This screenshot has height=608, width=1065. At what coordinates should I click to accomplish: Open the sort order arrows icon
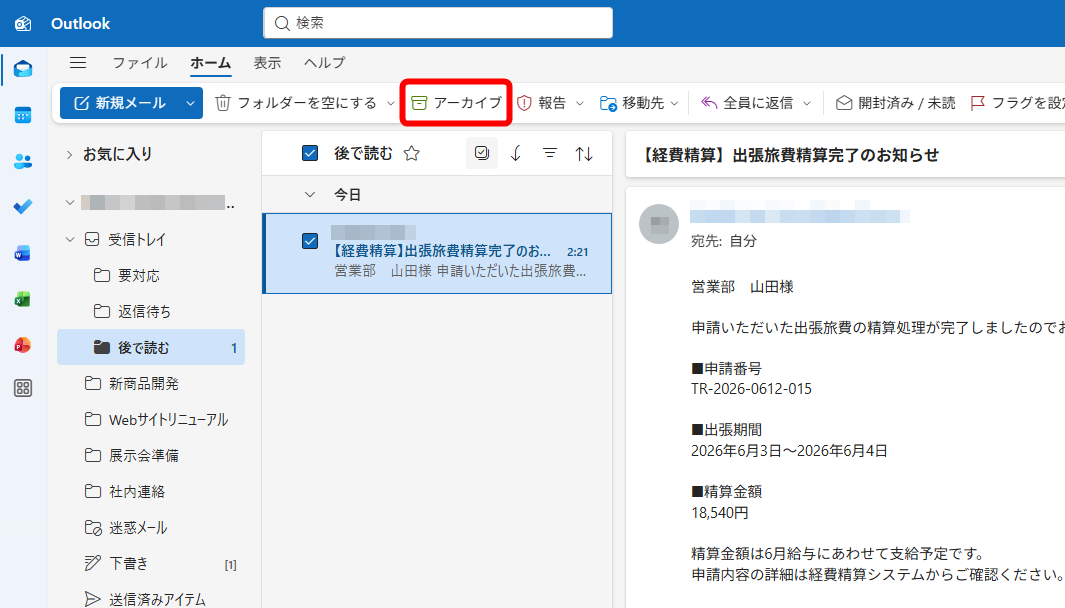[x=584, y=154]
